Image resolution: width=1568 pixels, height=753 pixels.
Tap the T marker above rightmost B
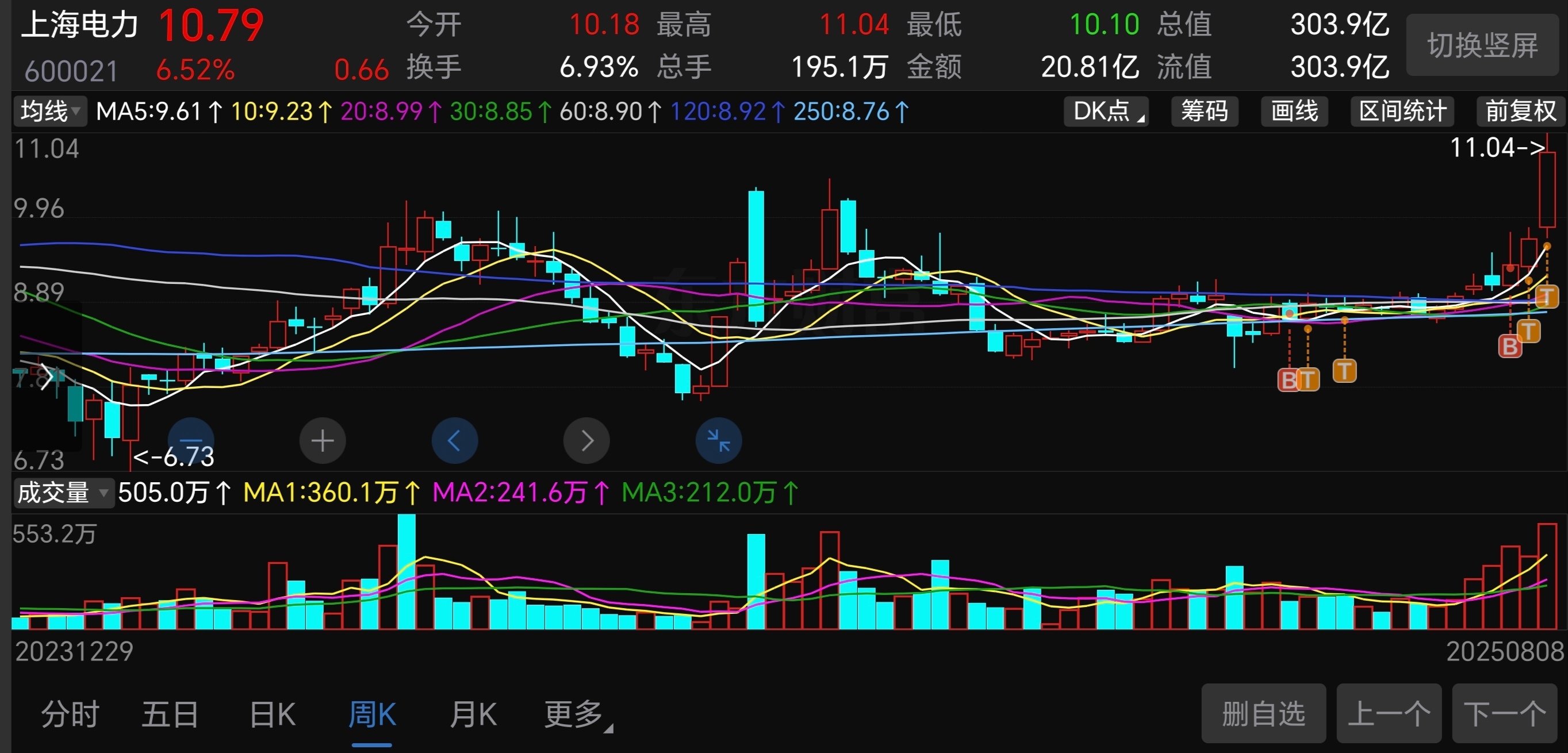pos(1528,331)
